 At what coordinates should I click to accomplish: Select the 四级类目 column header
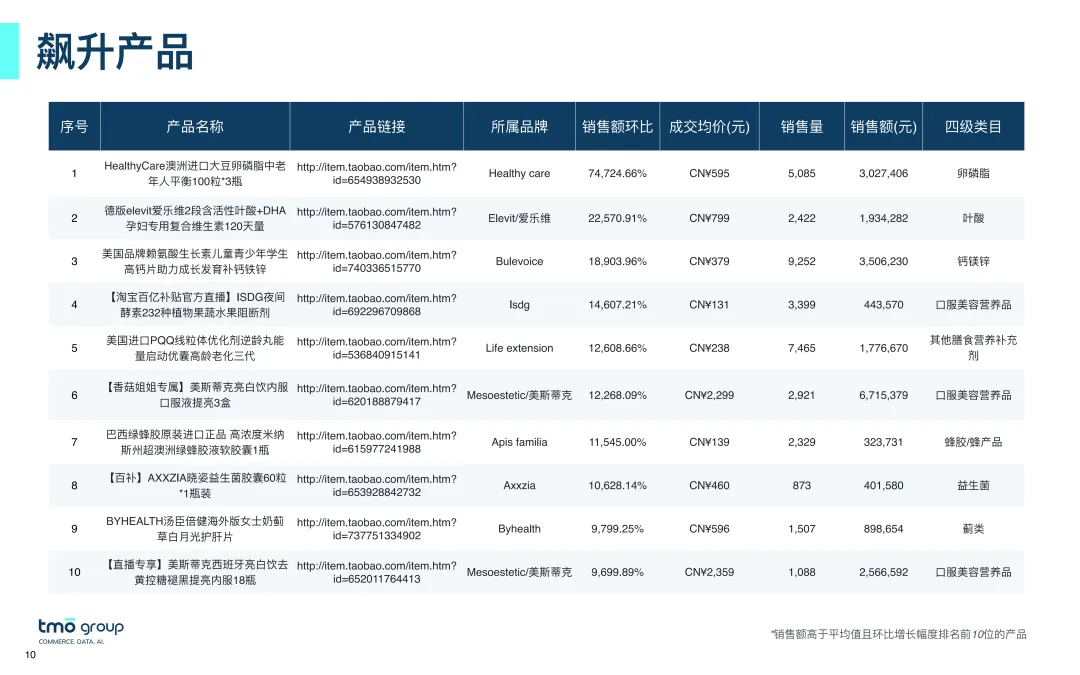(973, 127)
